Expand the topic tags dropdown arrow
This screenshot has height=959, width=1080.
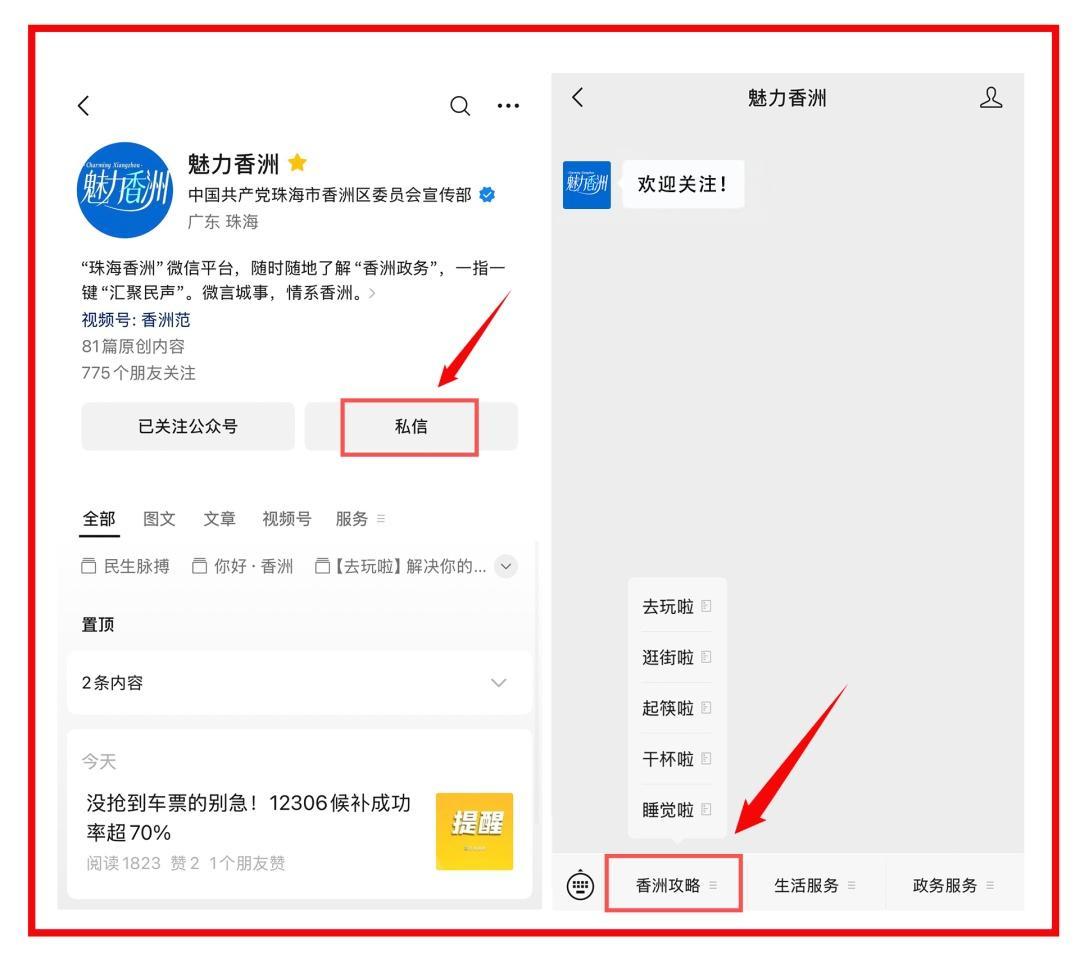[508, 568]
